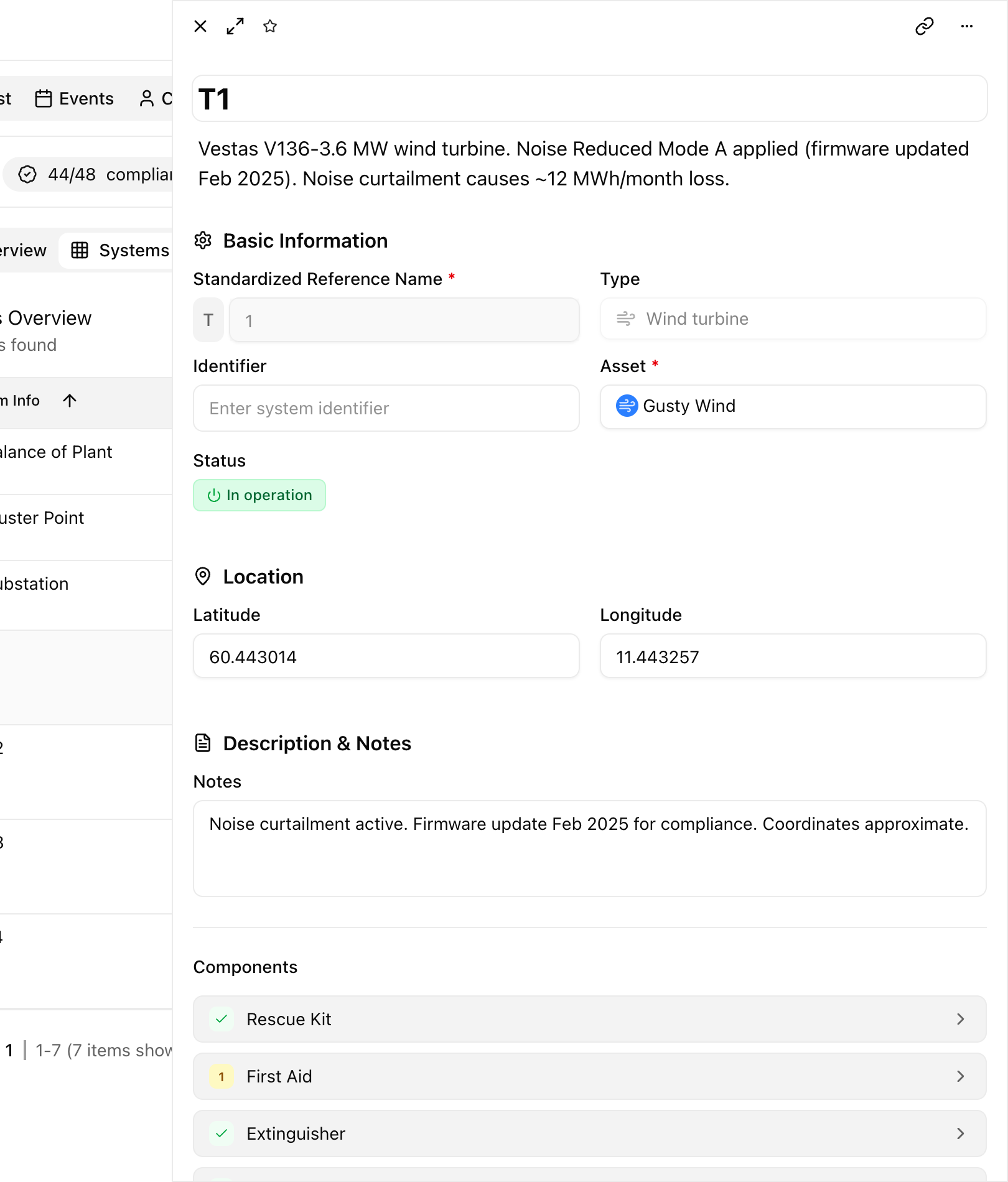Expand the Rescue Kit component
The image size is (1008, 1182).
589,1019
